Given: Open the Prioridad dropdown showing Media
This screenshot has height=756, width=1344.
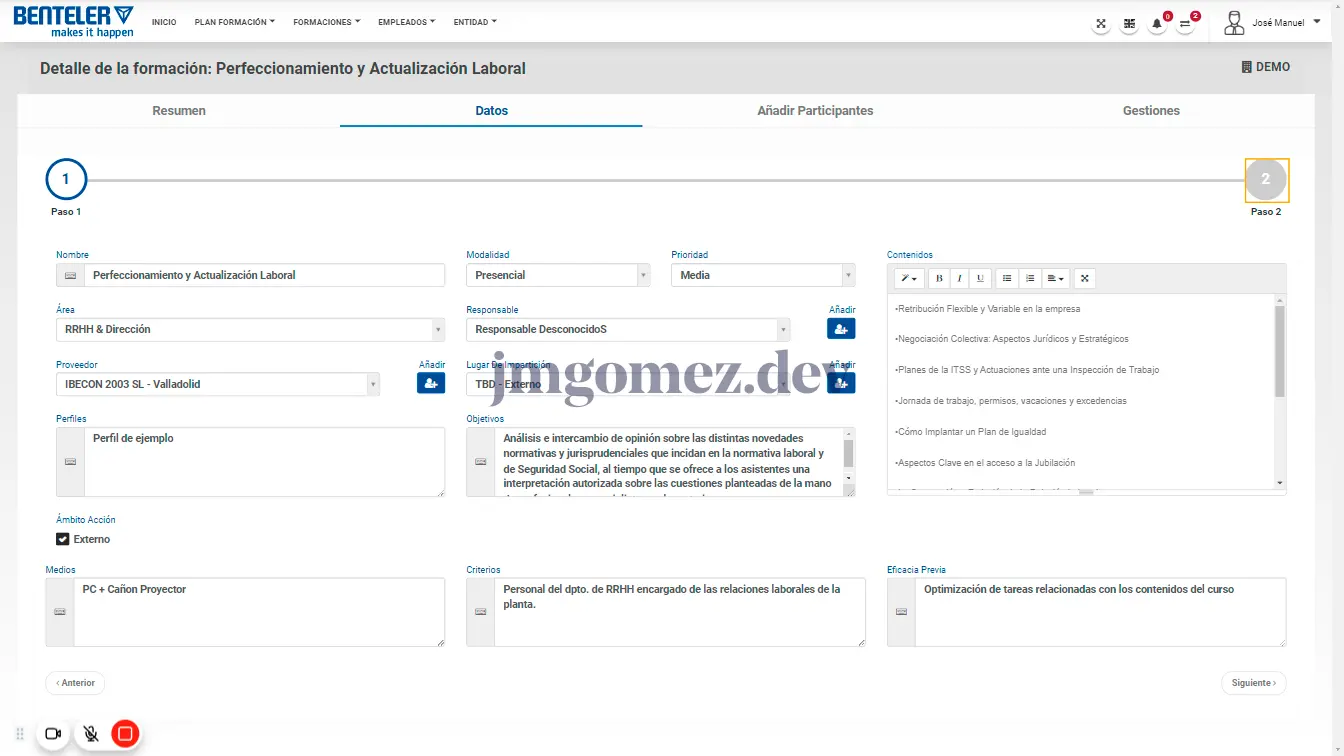Looking at the screenshot, I should 762,275.
